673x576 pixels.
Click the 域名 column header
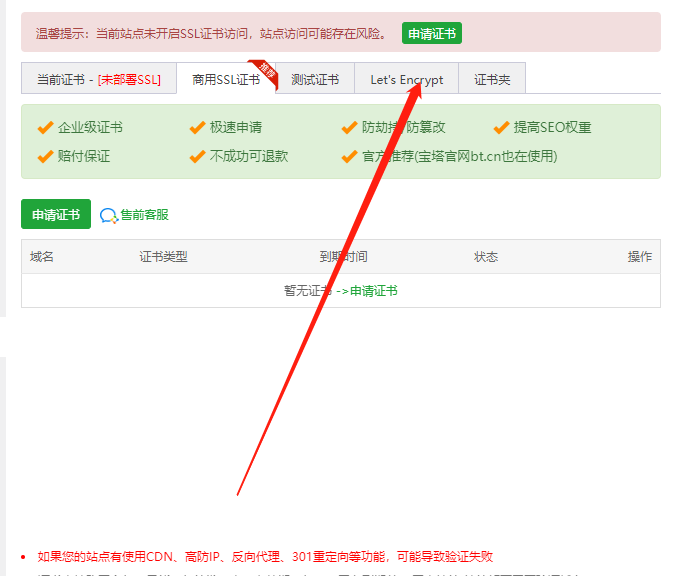[42, 257]
